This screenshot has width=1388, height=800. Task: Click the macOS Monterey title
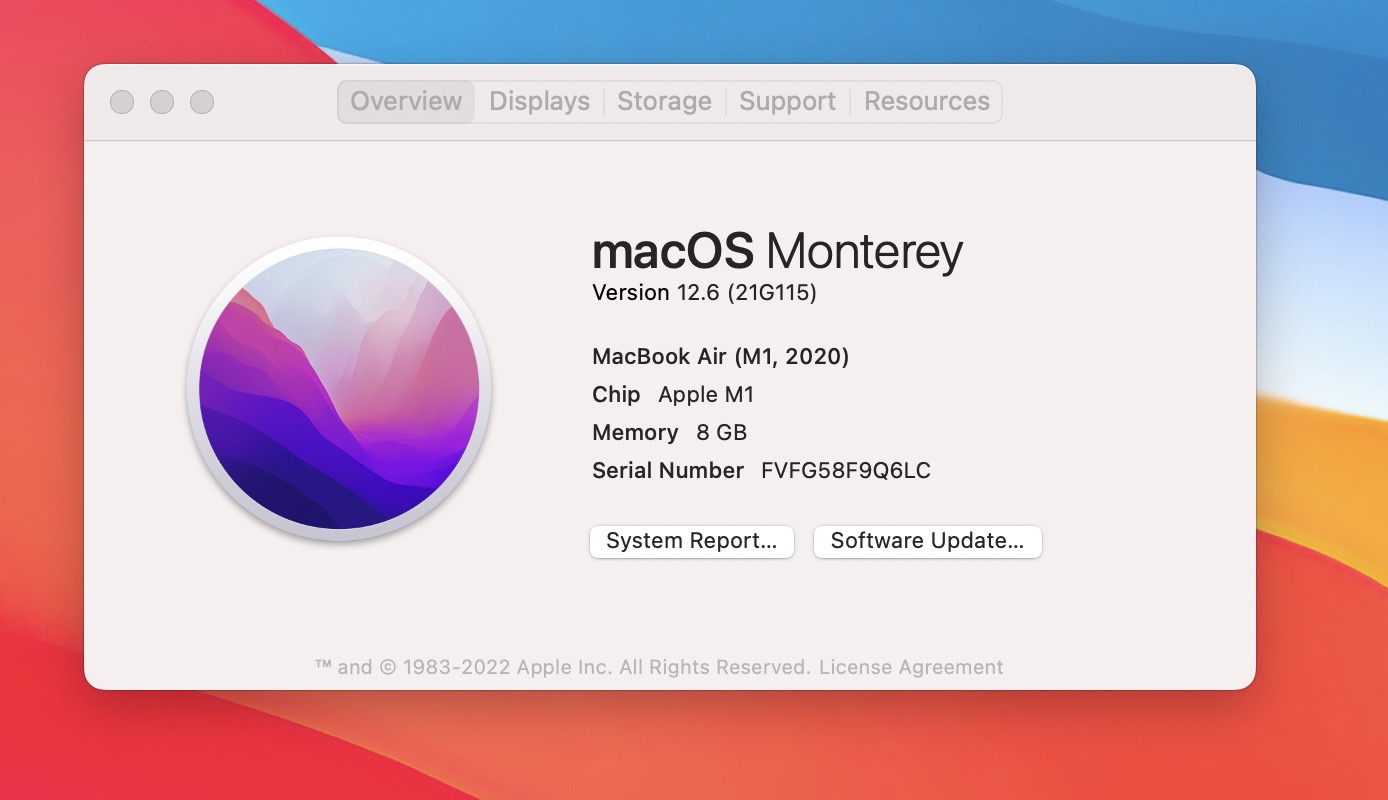pyautogui.click(x=778, y=251)
